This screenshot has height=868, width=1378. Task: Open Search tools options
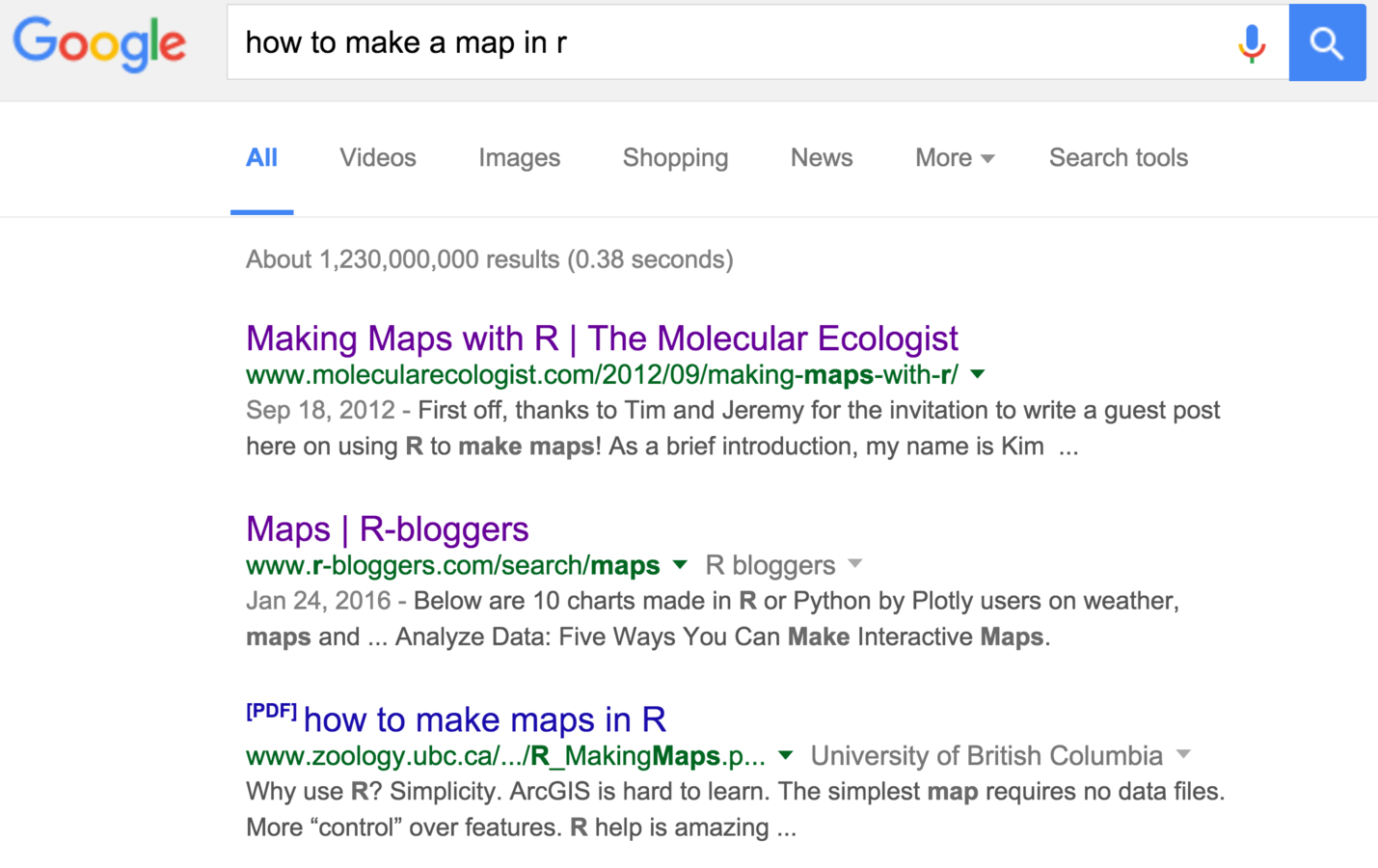tap(1119, 158)
